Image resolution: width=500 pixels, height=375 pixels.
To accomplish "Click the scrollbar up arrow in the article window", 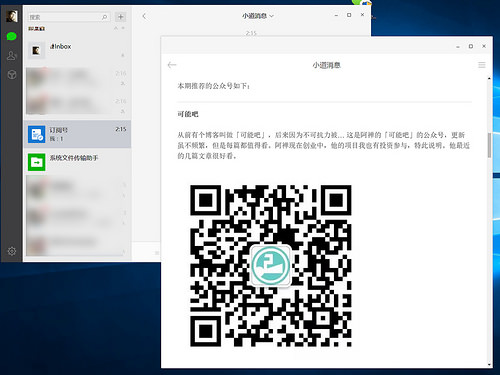I will 489,78.
